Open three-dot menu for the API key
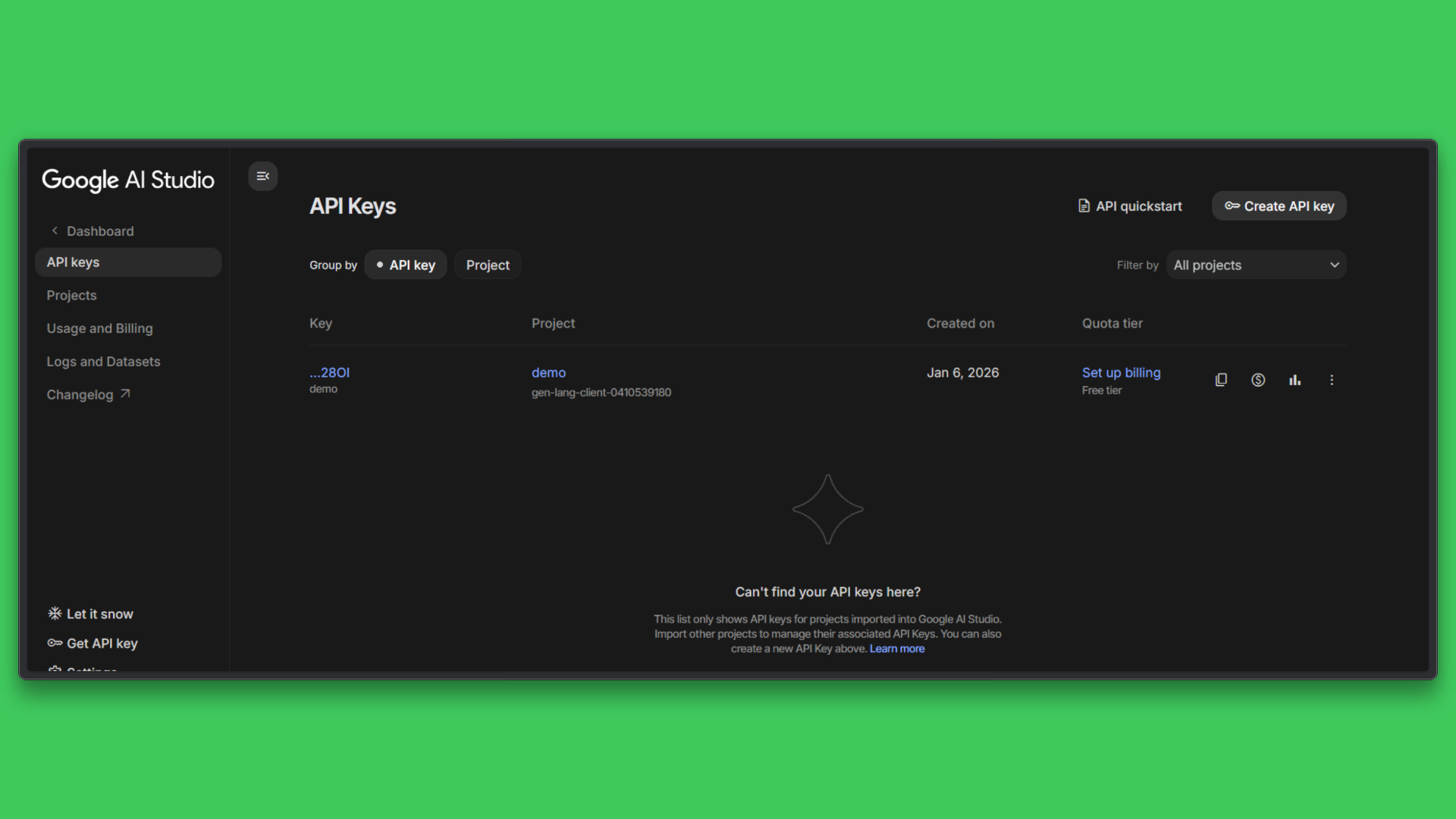Viewport: 1456px width, 819px height. click(1332, 379)
